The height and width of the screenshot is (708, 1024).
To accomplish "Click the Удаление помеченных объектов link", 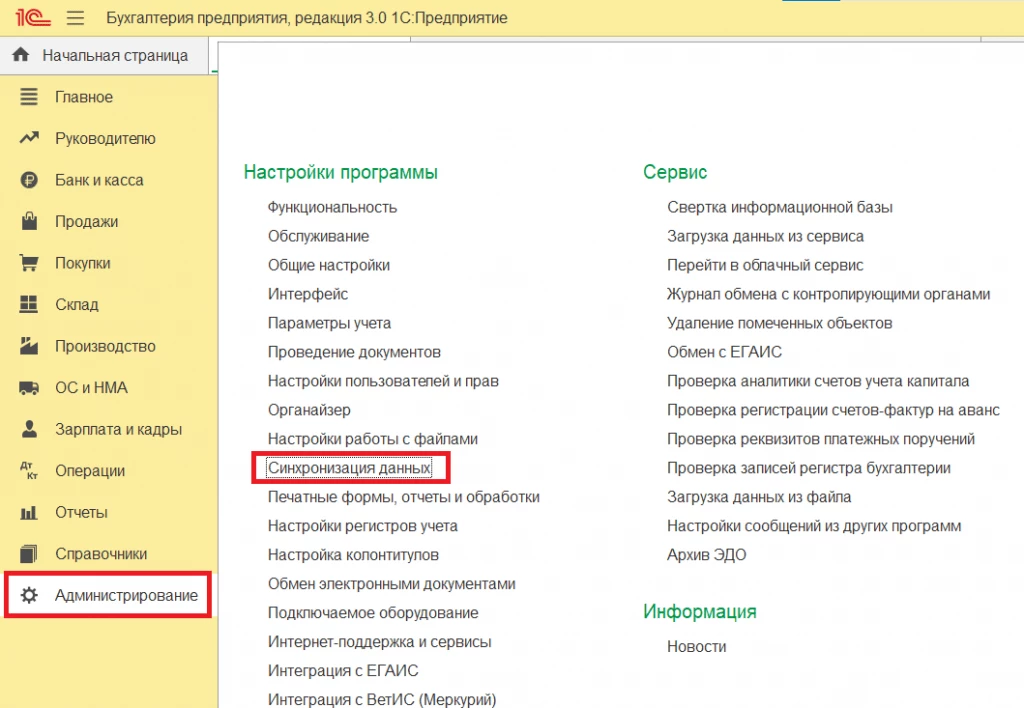I will [779, 323].
